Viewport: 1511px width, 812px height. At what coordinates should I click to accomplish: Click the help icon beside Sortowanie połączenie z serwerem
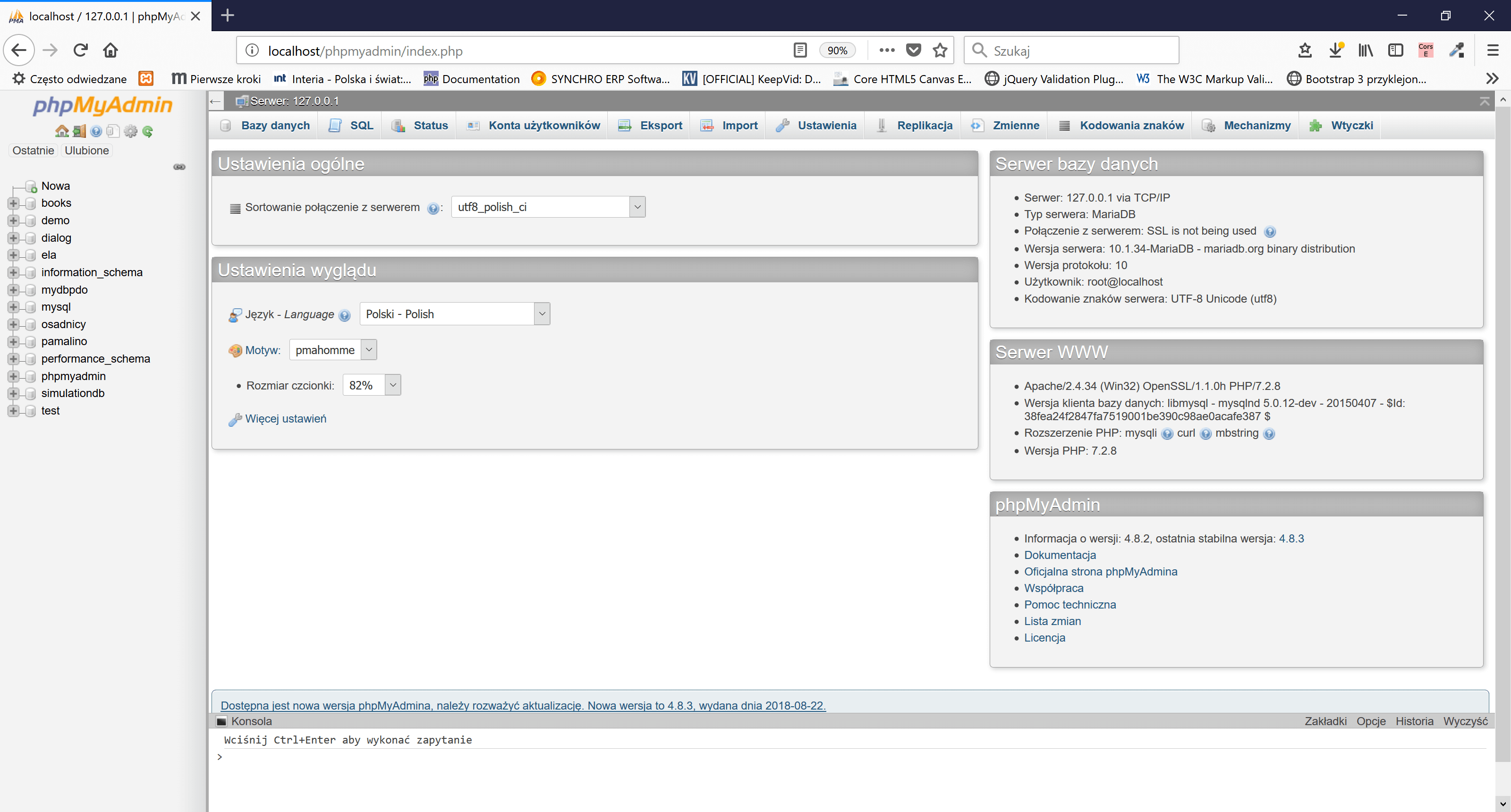[433, 208]
